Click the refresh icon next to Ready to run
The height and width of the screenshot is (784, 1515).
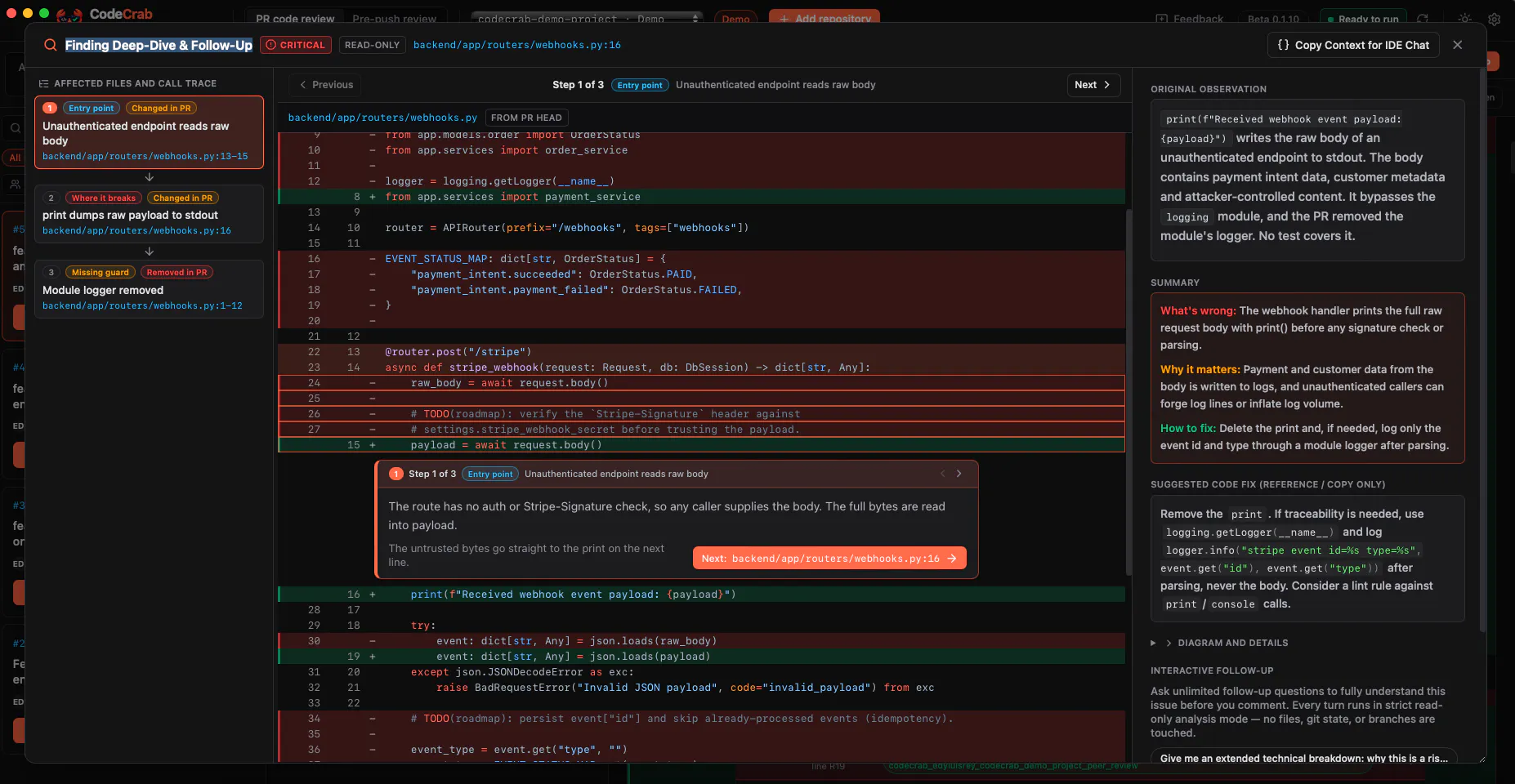(1423, 19)
